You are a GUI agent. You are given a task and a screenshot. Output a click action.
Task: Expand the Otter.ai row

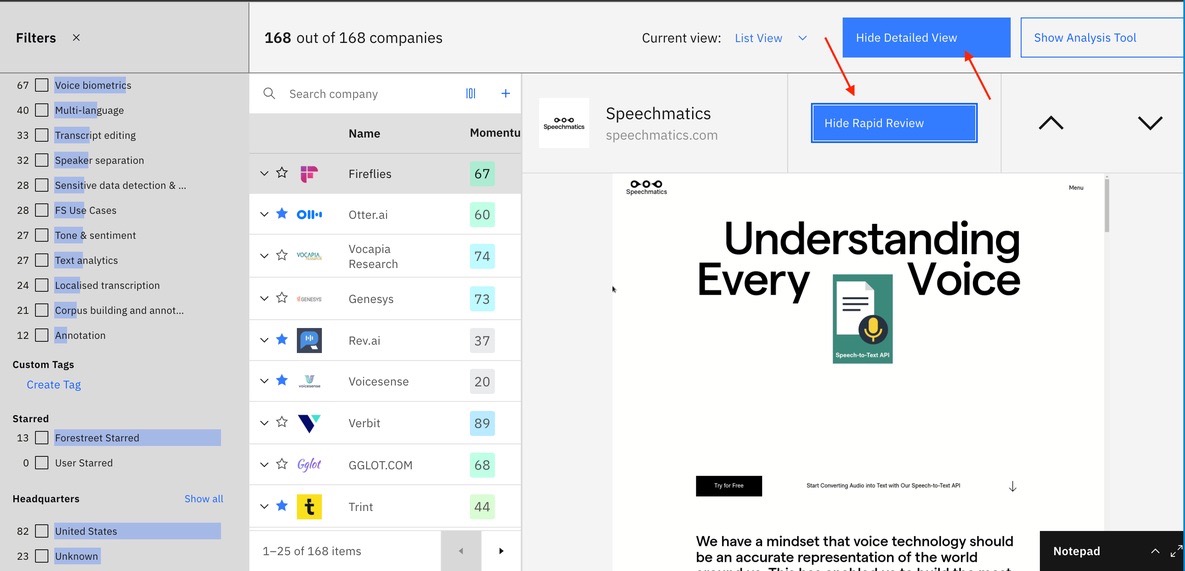[264, 215]
